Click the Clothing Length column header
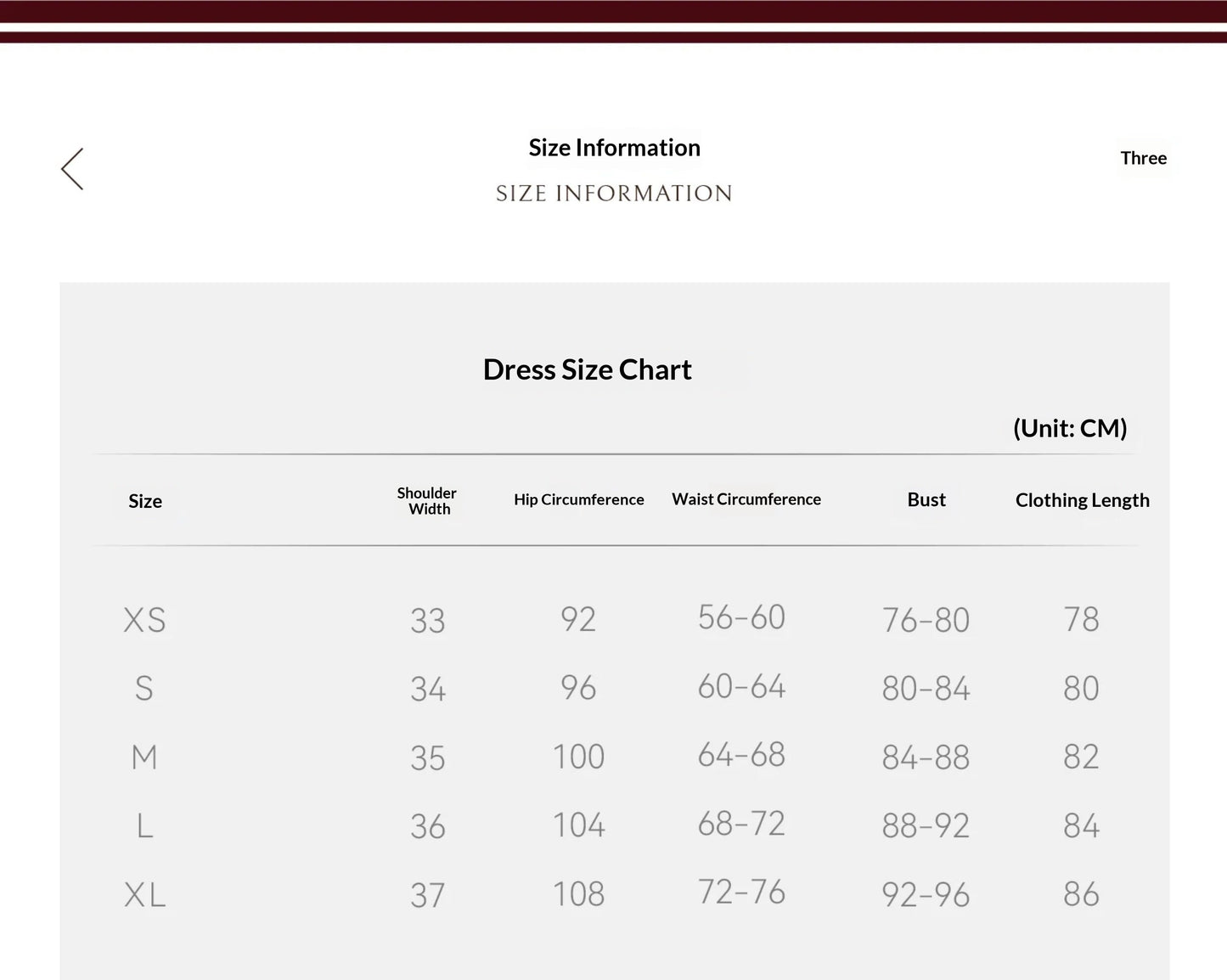The image size is (1227, 980). [1082, 500]
